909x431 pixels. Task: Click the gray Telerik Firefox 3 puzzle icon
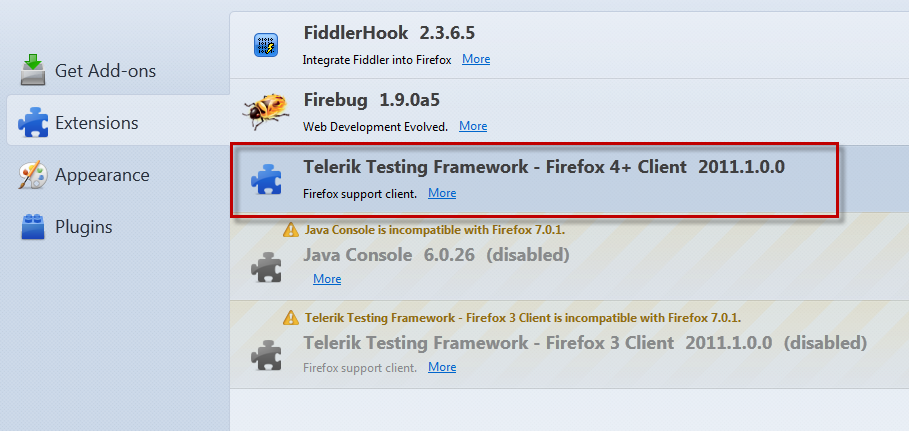[x=266, y=354]
